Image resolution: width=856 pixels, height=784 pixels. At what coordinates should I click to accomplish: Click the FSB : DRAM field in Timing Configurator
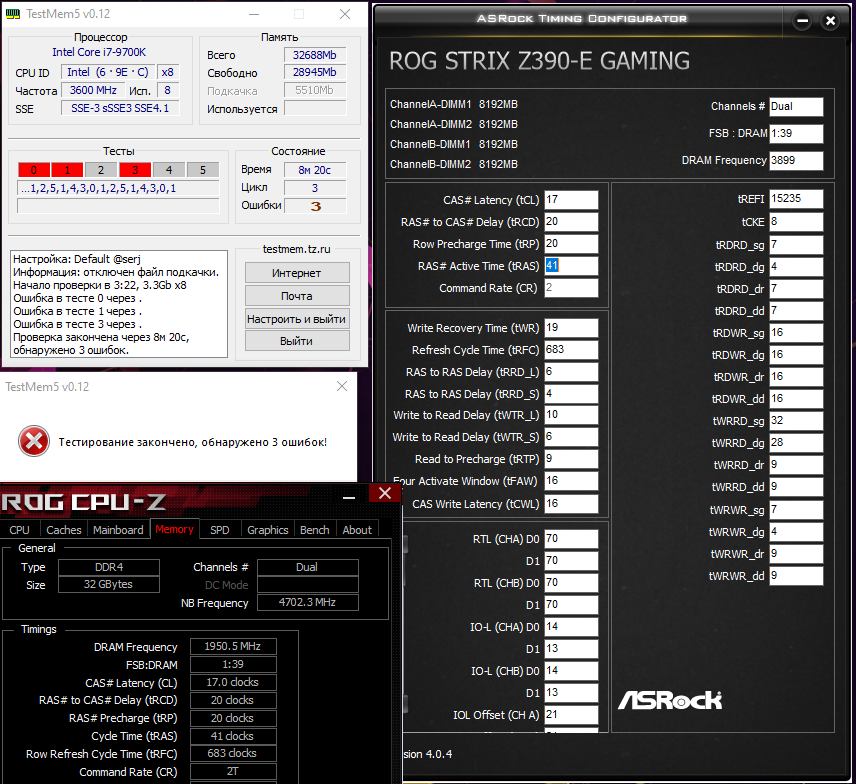click(796, 133)
